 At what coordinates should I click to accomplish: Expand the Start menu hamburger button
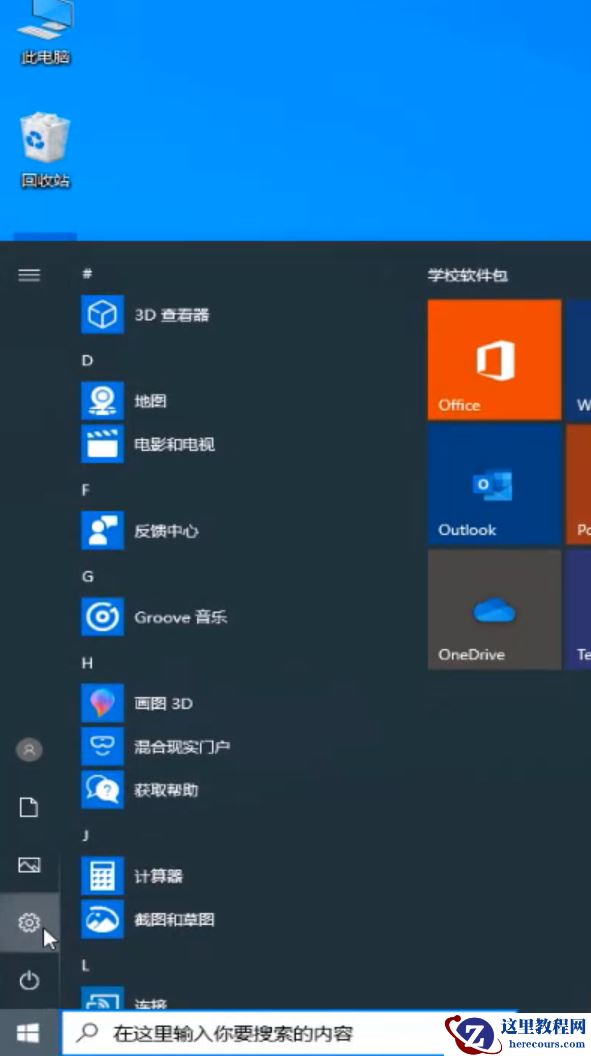pos(29,275)
